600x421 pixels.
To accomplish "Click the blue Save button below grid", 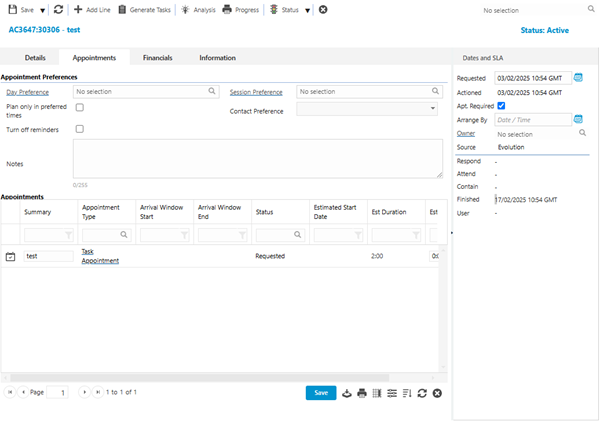I will [320, 393].
